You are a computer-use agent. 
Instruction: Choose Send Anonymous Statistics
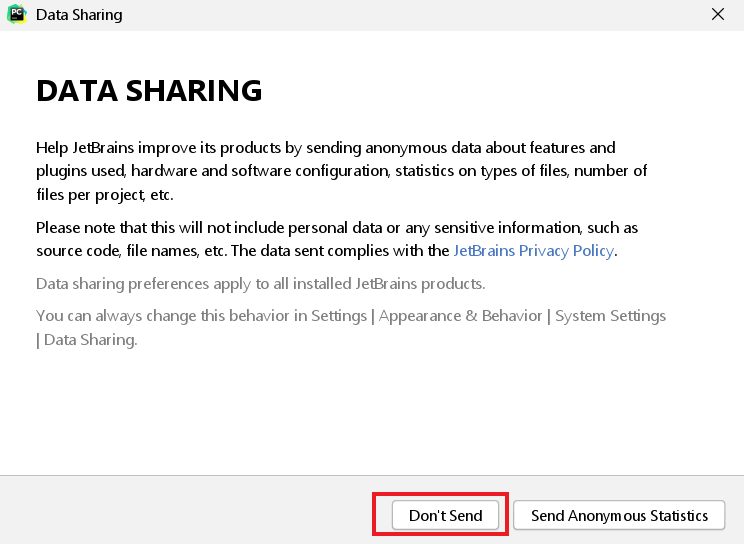click(x=619, y=515)
